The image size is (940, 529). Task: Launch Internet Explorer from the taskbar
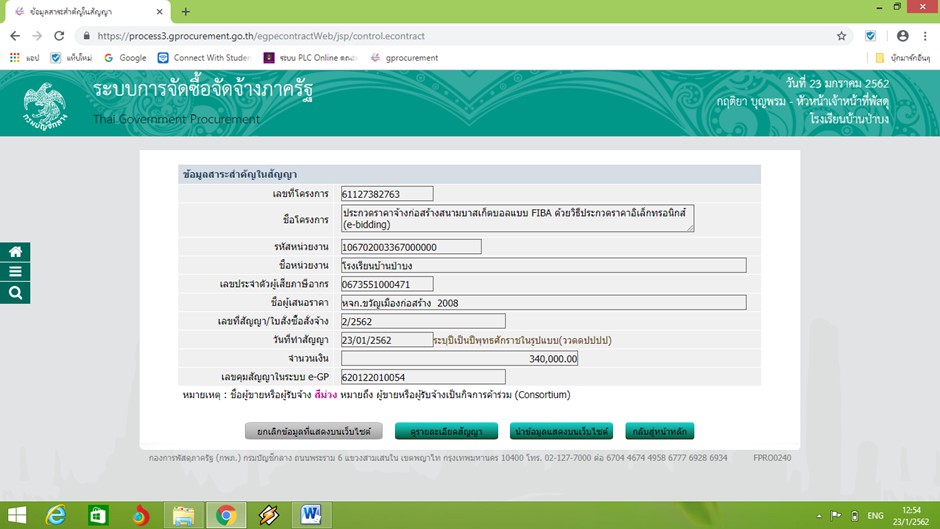[56, 515]
